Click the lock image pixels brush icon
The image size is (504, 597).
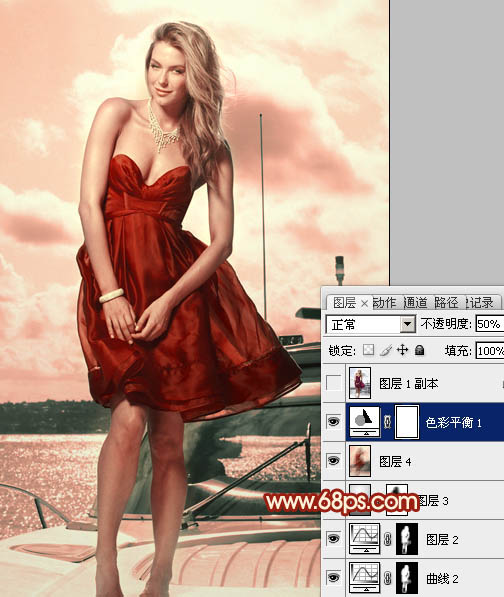click(386, 350)
